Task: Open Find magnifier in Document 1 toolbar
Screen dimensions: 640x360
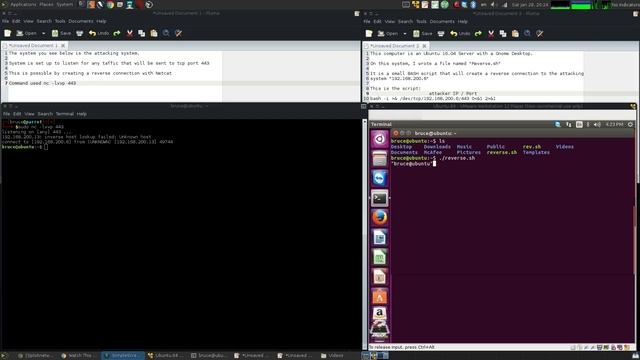Action: point(166,33)
